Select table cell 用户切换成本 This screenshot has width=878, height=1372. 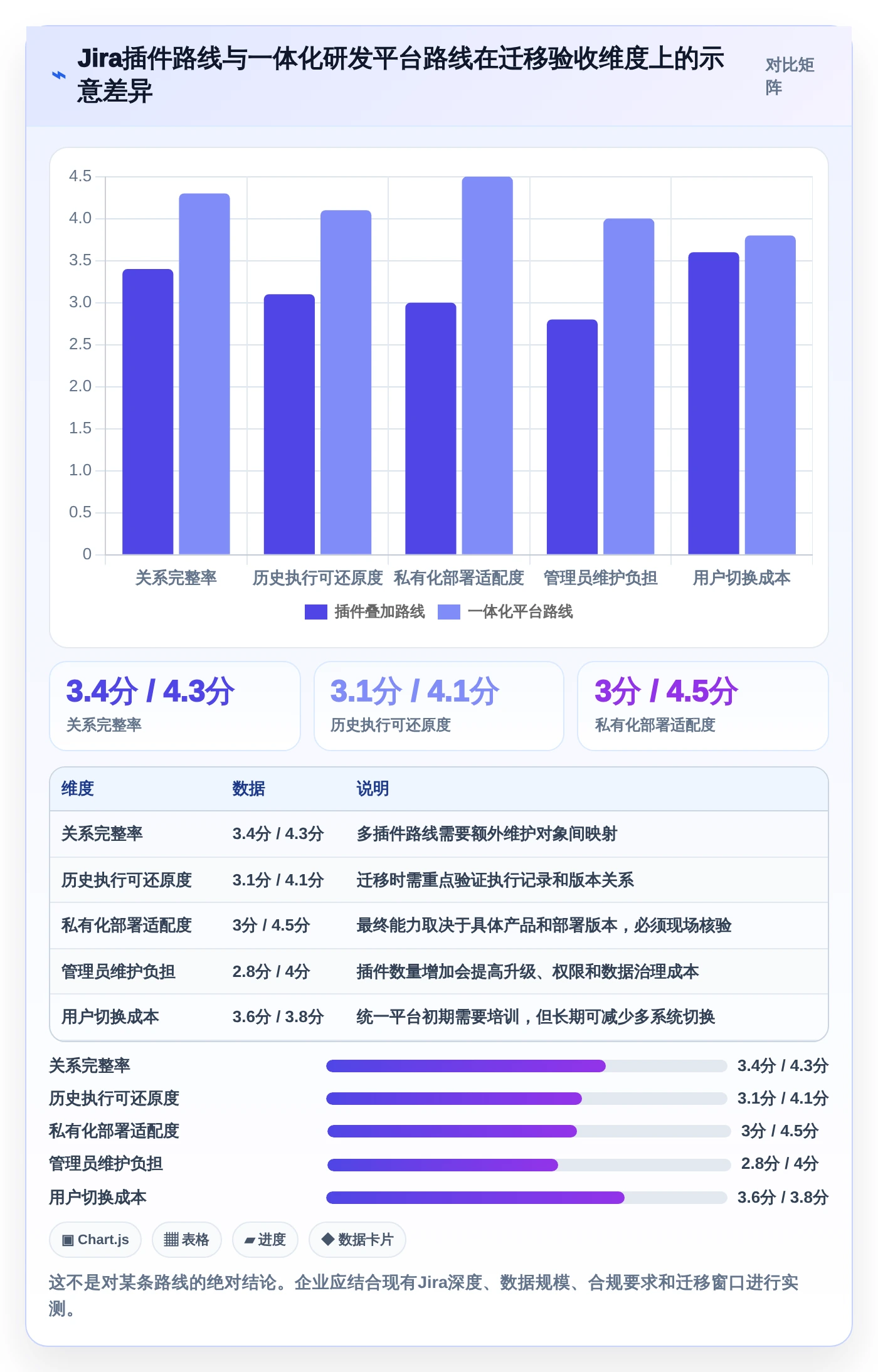click(x=110, y=1017)
